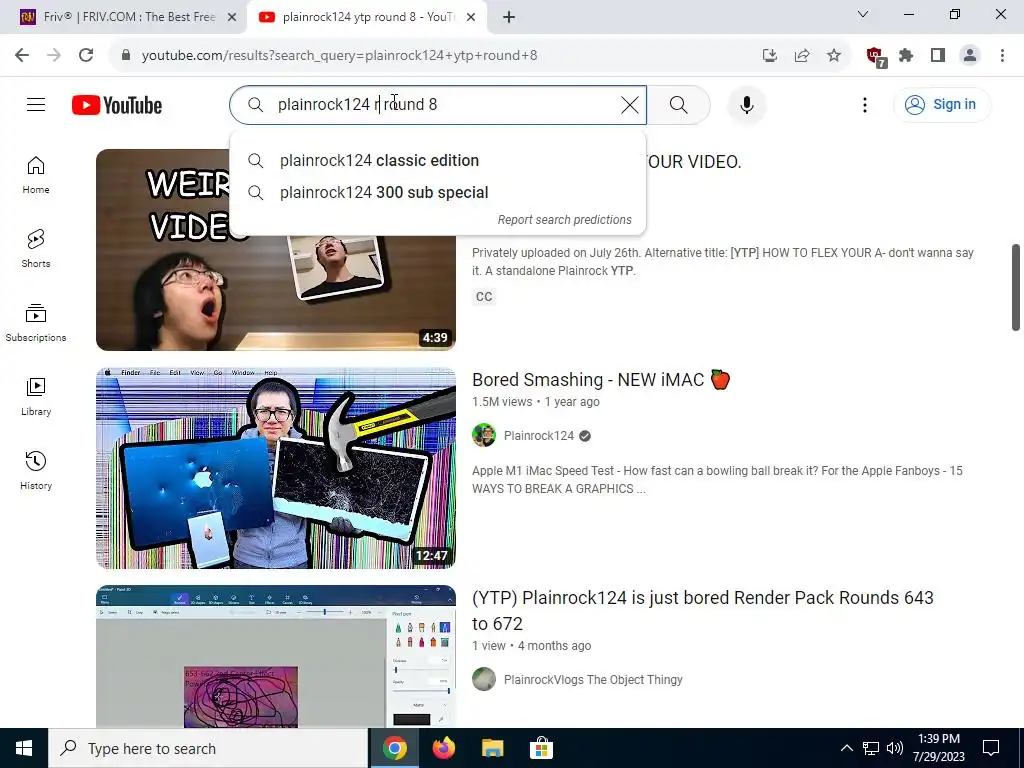
Task: Open Chrome three-dot menu
Action: (1002, 56)
